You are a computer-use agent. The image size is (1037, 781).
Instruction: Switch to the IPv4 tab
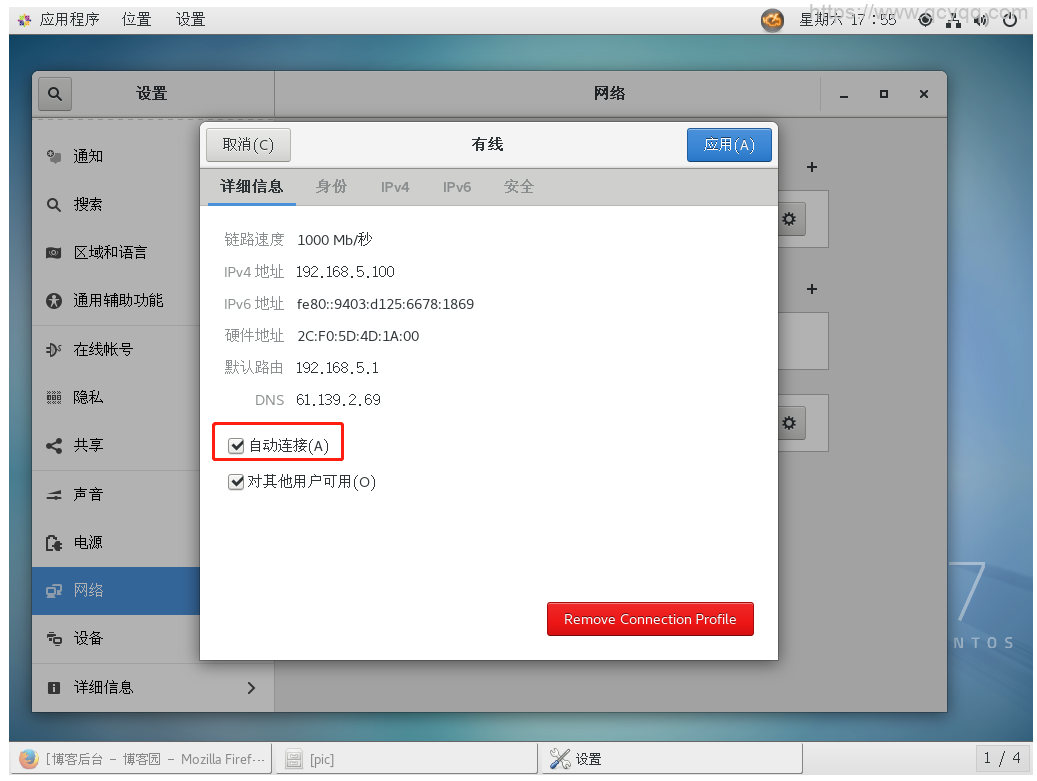(x=395, y=187)
